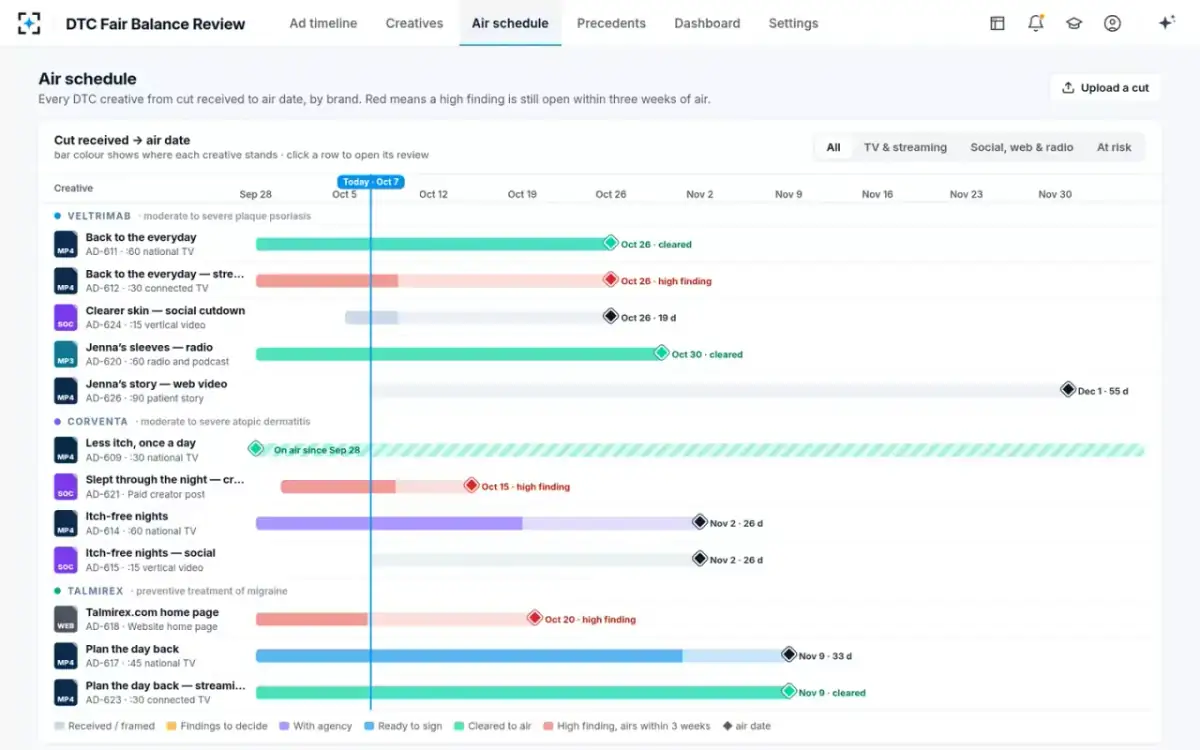Open the notifications bell

tap(1036, 23)
